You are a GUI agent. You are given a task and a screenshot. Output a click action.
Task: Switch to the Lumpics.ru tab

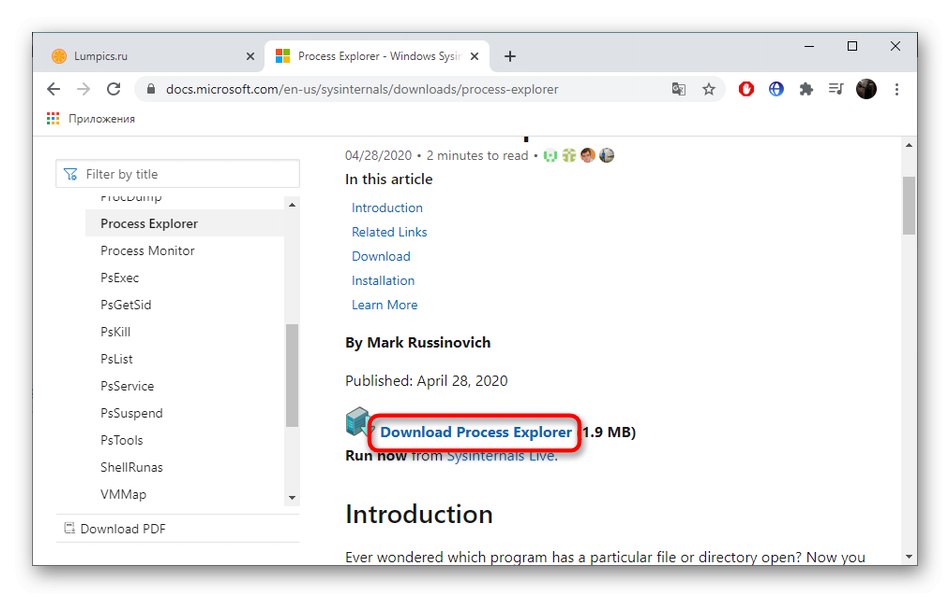pos(150,56)
